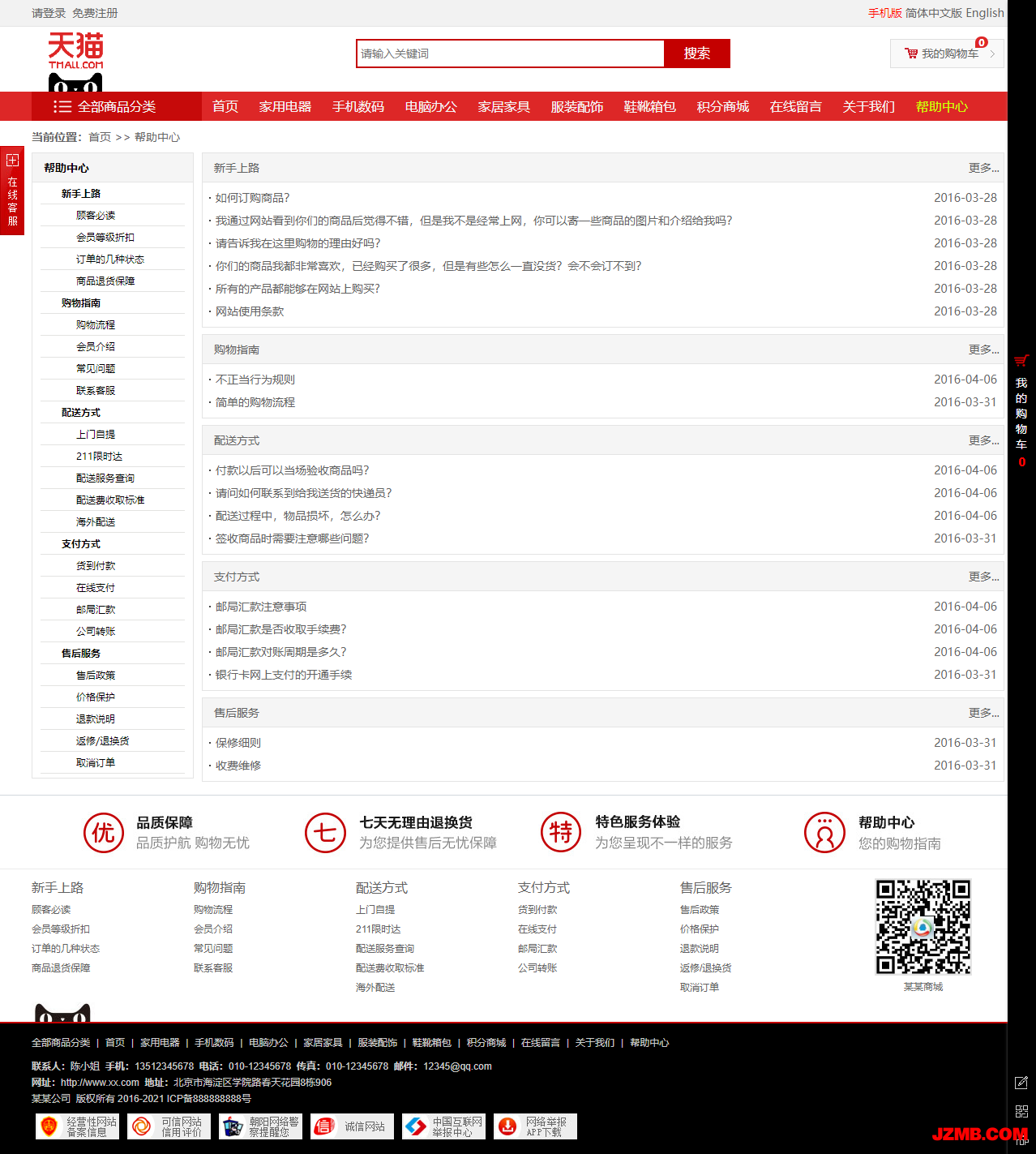Open article 邮局汇款注意事项
Screen dimensions: 1036x1154
(261, 607)
